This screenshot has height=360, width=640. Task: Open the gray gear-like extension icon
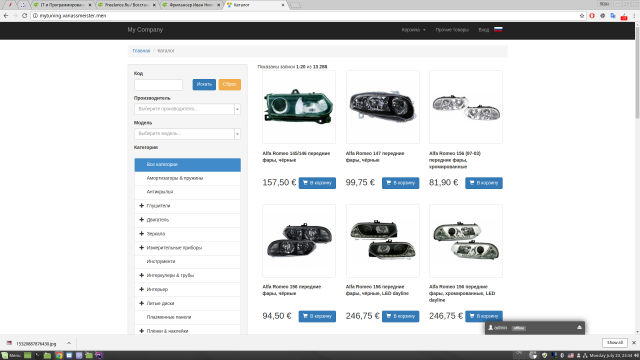point(602,16)
